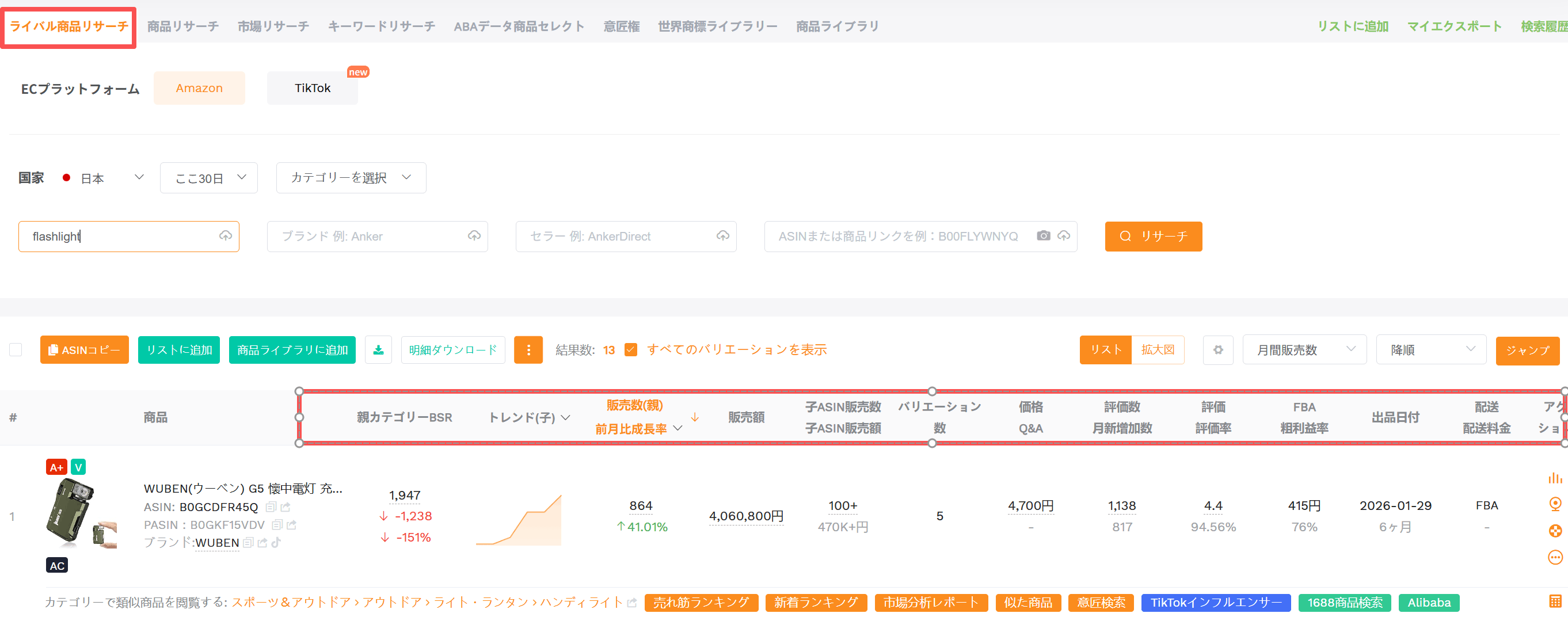Open ASIN B0GCDFR45Q via the external link icon
Image resolution: width=1568 pixels, height=617 pixels.
[x=286, y=507]
